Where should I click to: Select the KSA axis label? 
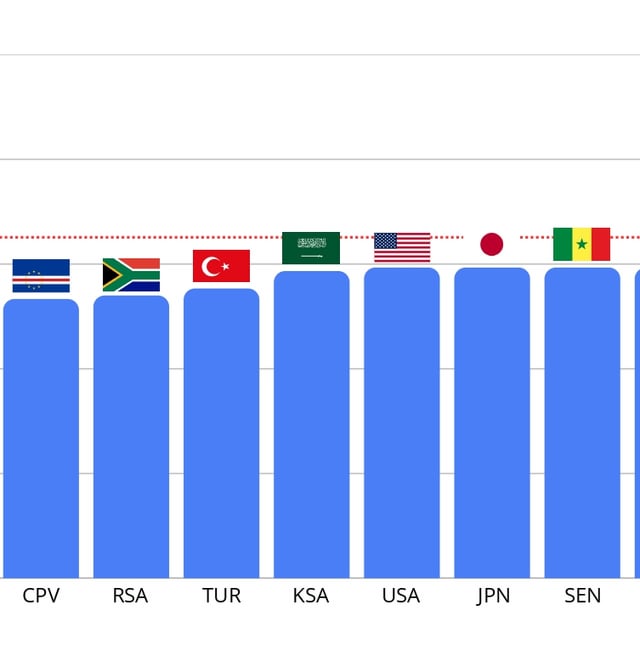tap(311, 596)
